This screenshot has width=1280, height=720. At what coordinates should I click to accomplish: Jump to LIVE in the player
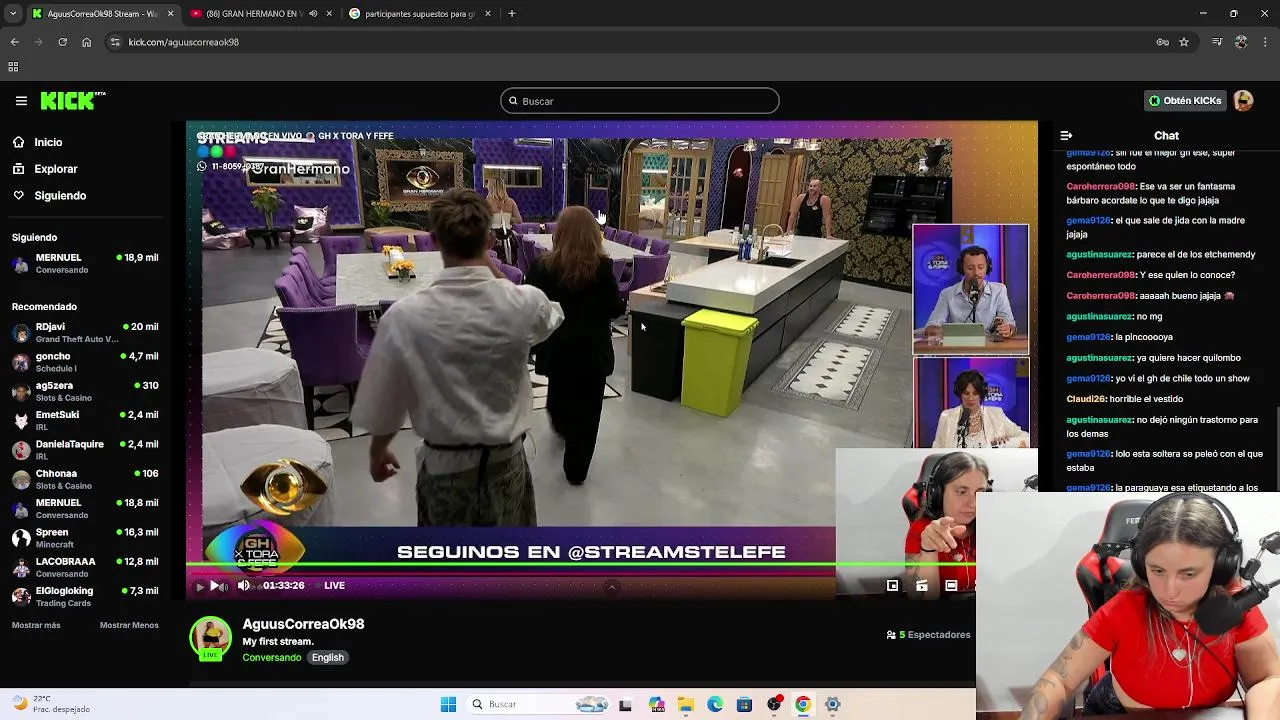click(334, 586)
